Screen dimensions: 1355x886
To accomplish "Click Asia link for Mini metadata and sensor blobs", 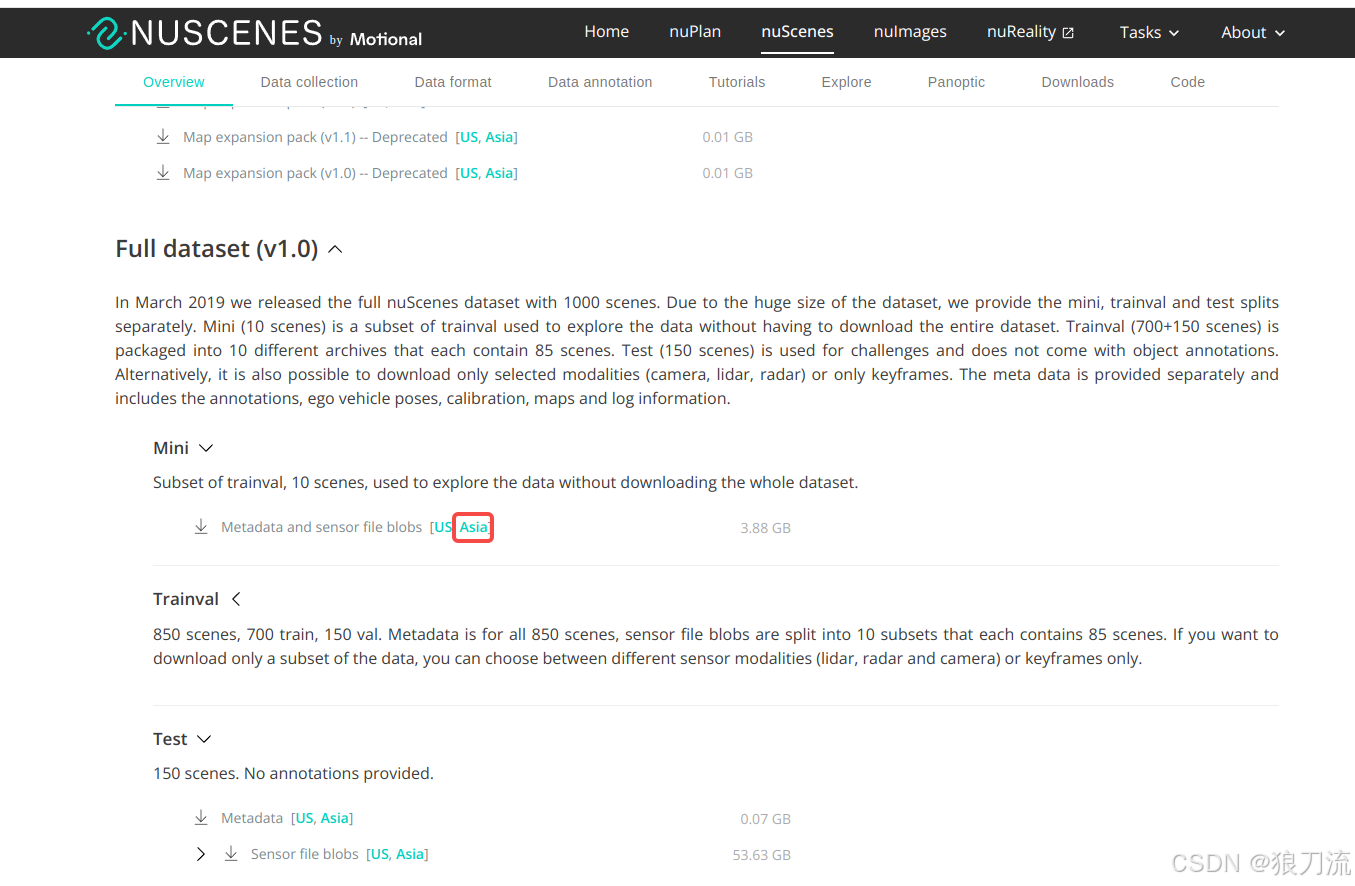I will [x=474, y=527].
